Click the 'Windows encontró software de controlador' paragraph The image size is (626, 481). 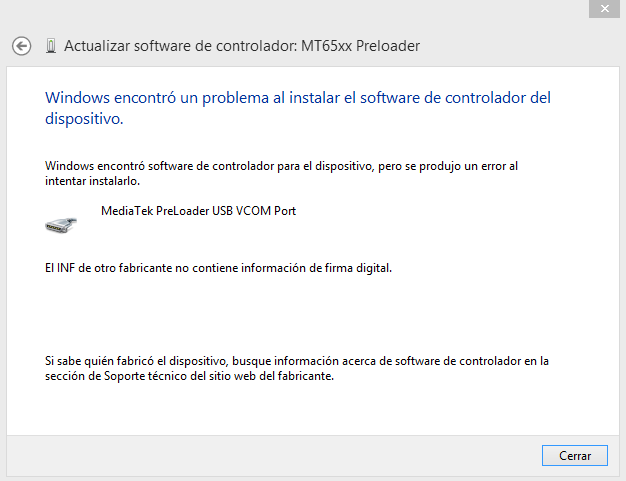coord(281,173)
